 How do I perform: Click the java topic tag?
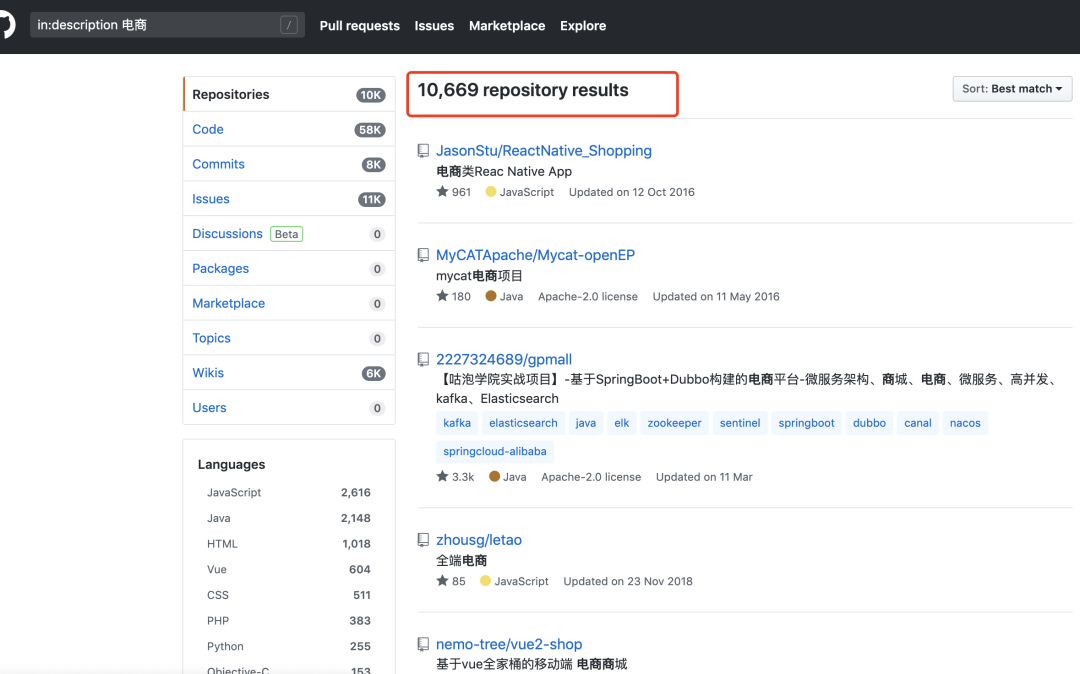(x=585, y=423)
